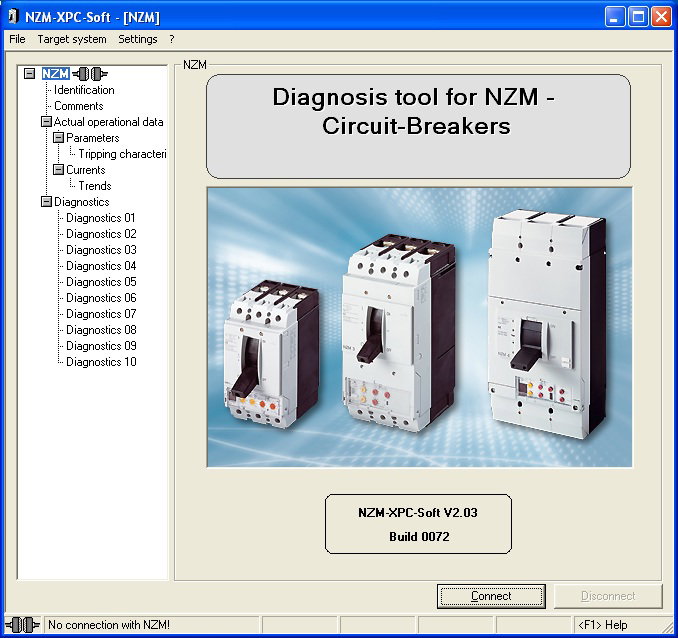Open the Settings menu
The image size is (678, 638).
pos(138,39)
